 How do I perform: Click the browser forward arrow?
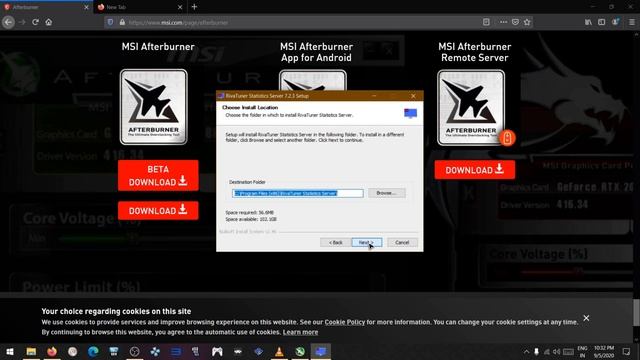tap(22, 22)
